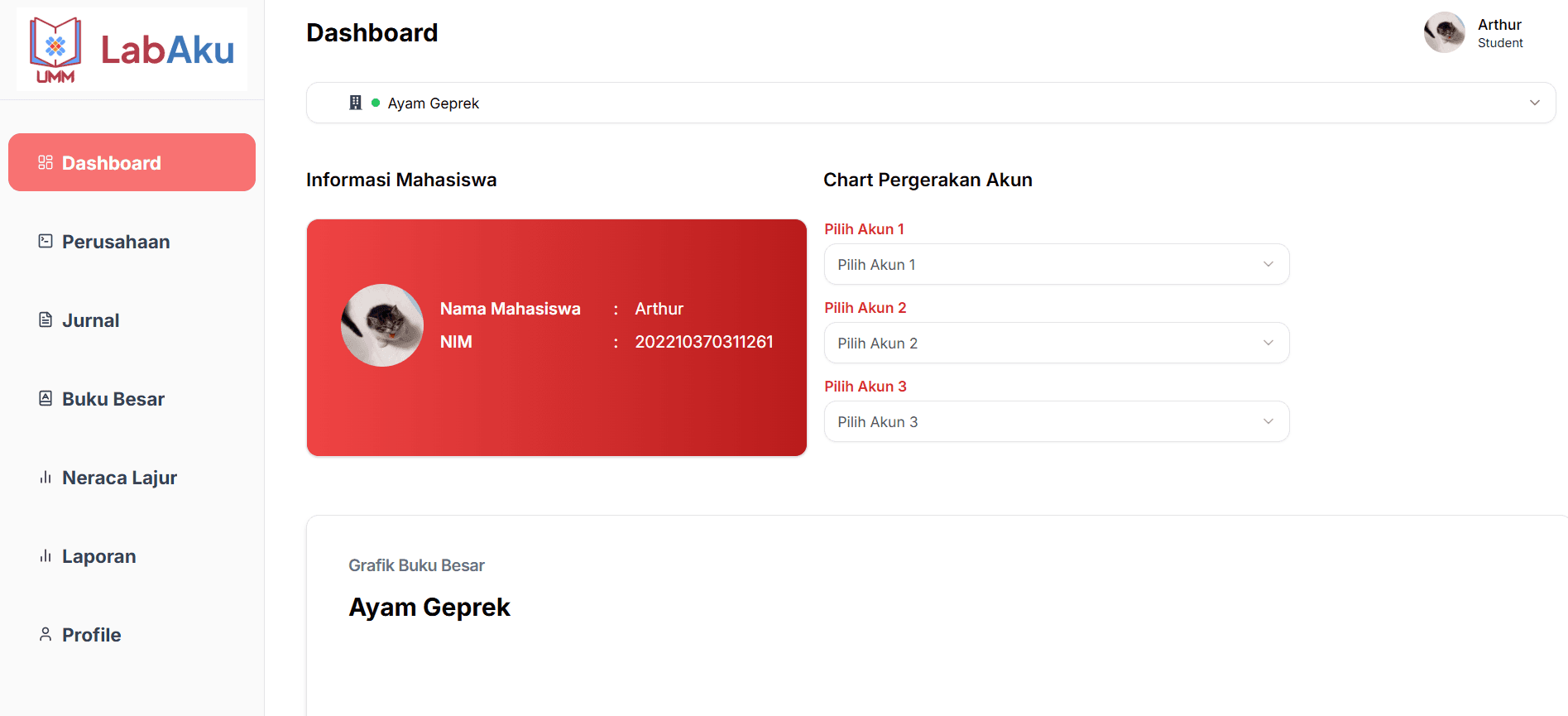1568x716 pixels.
Task: Click the Dashboard grid icon in sidebar
Action: (x=46, y=163)
